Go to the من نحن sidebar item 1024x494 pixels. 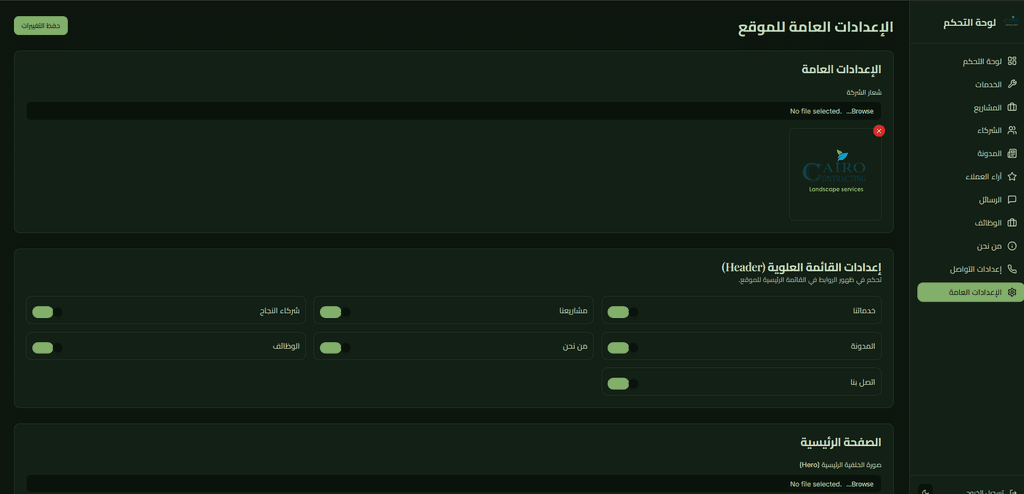[x=970, y=246]
